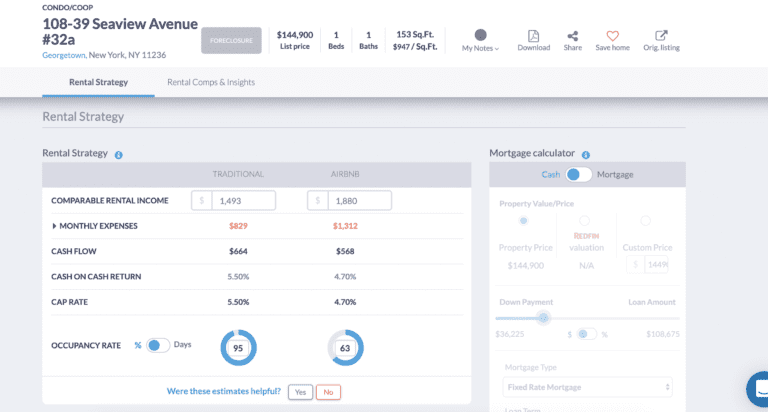Open the original listing external link icon

pyautogui.click(x=661, y=36)
